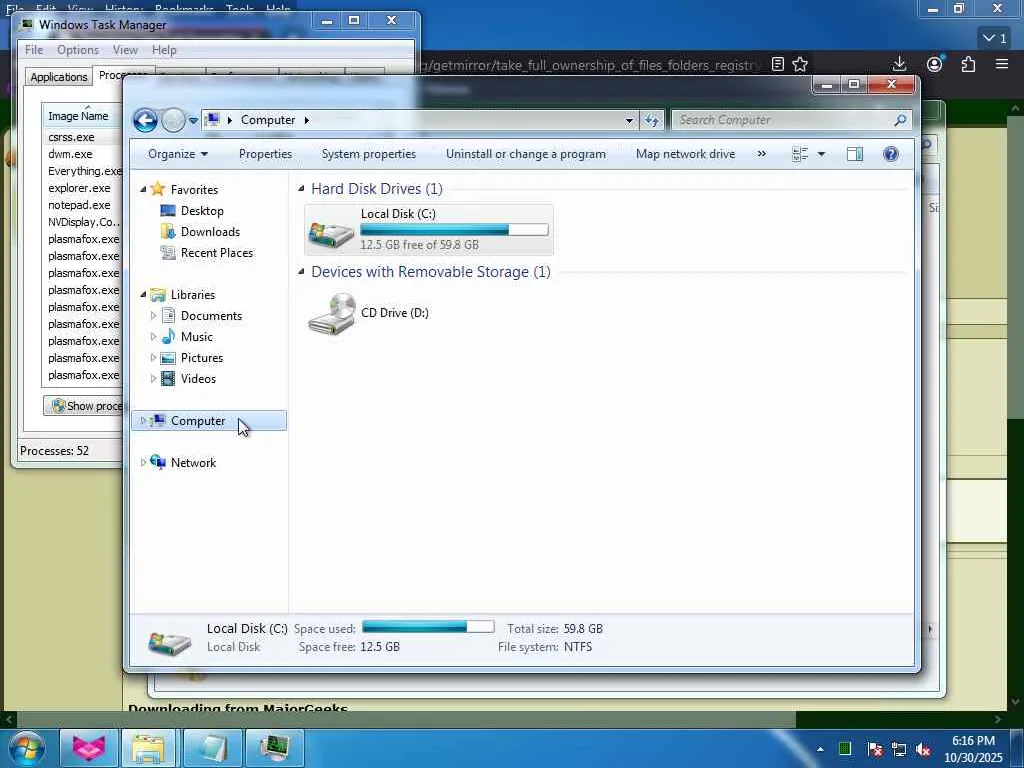The image size is (1024, 768).
Task: Click pink fox browser taskbar icon
Action: (x=89, y=748)
